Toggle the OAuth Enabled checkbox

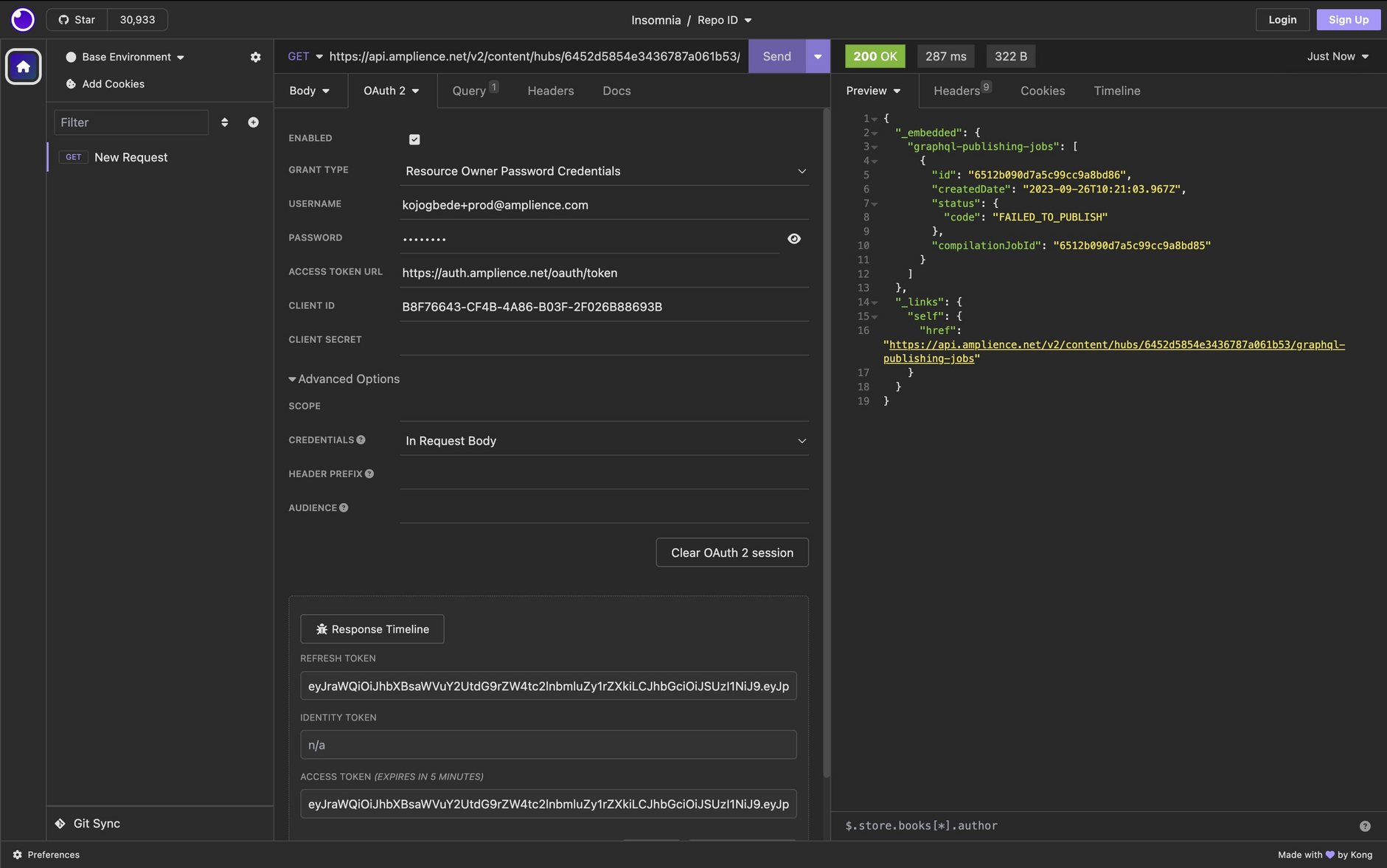click(x=414, y=139)
